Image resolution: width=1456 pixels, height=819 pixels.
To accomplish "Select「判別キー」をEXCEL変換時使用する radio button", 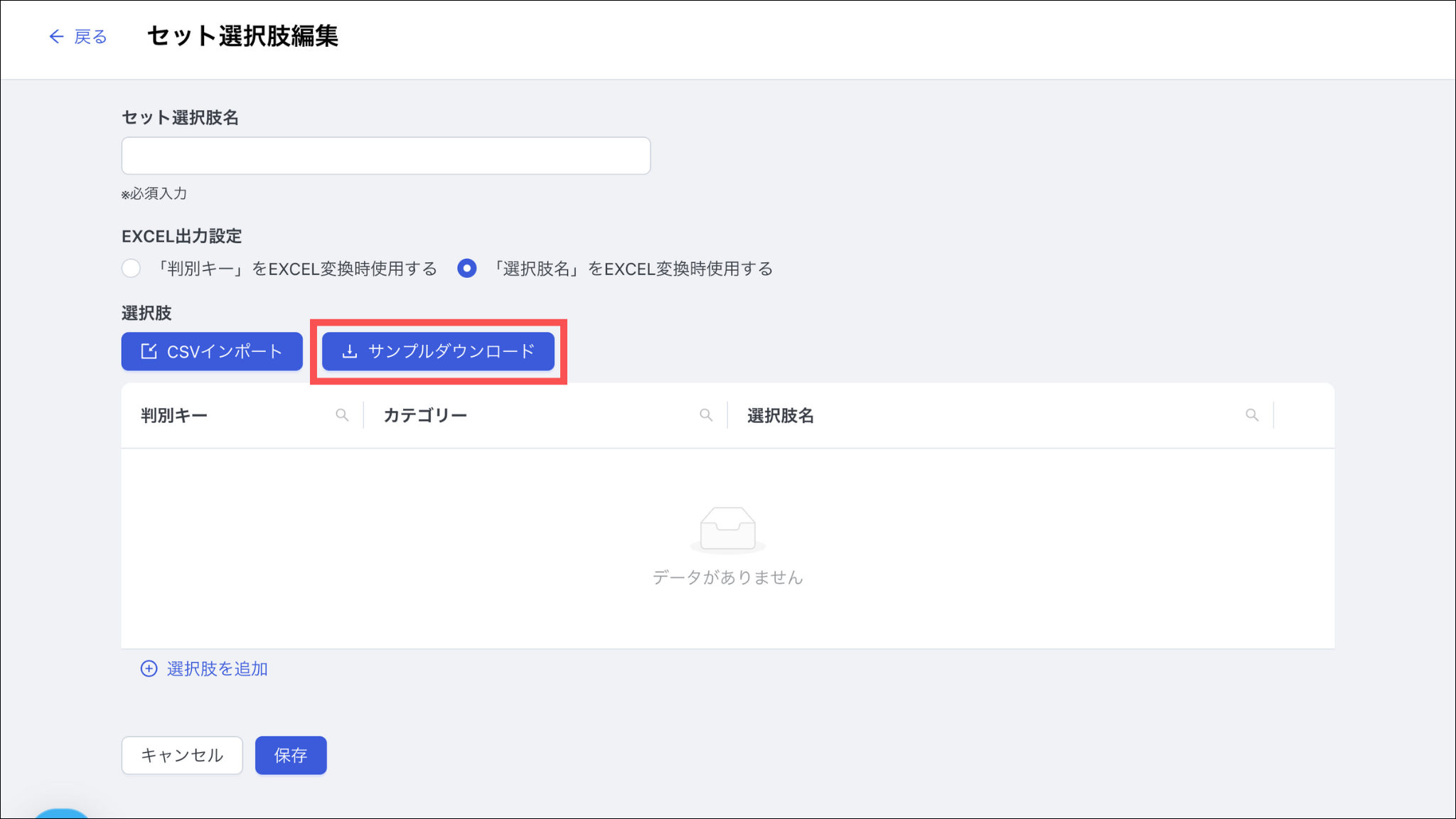I will click(x=131, y=269).
